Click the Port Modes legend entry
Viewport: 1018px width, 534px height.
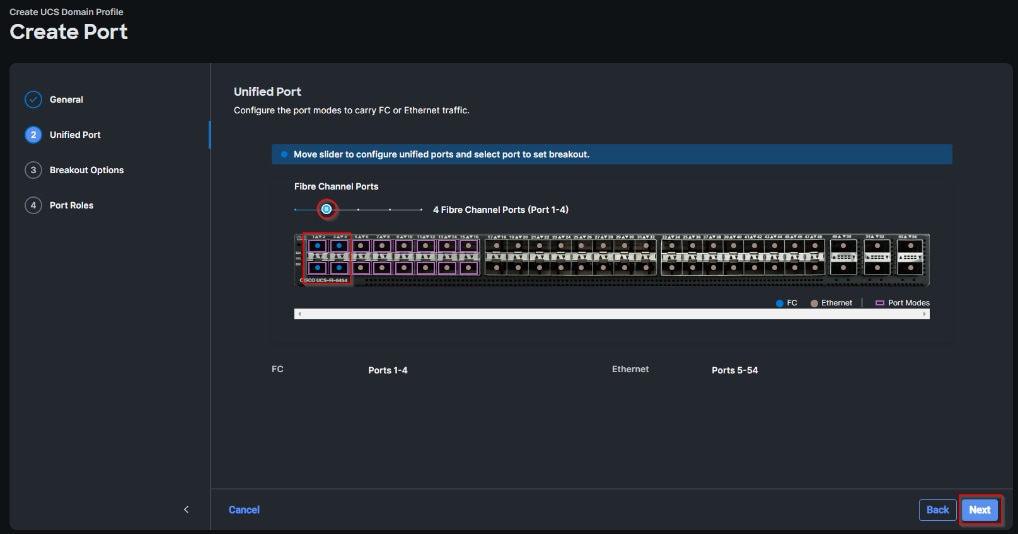click(902, 303)
